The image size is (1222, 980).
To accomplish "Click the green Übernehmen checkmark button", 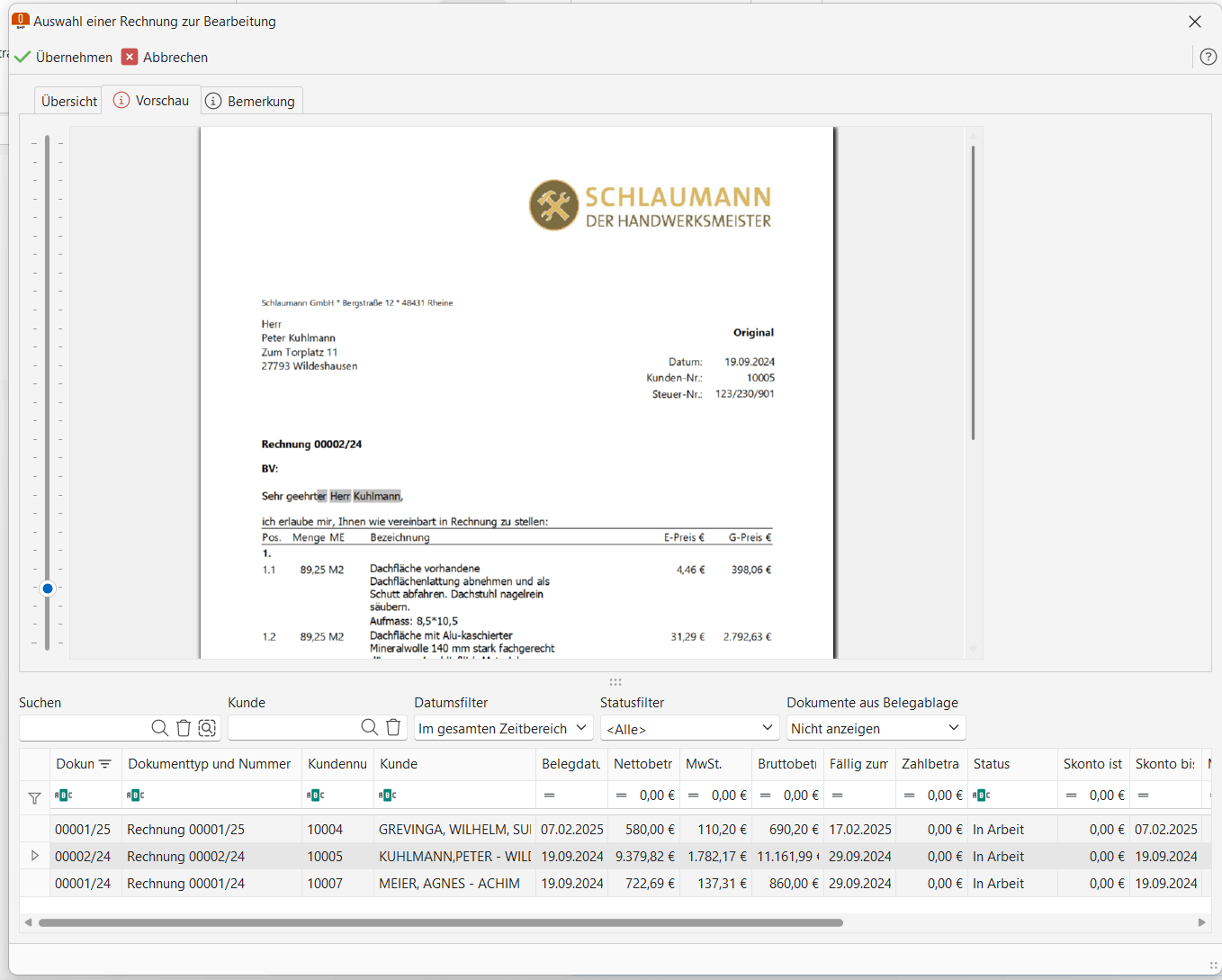I will 63,57.
